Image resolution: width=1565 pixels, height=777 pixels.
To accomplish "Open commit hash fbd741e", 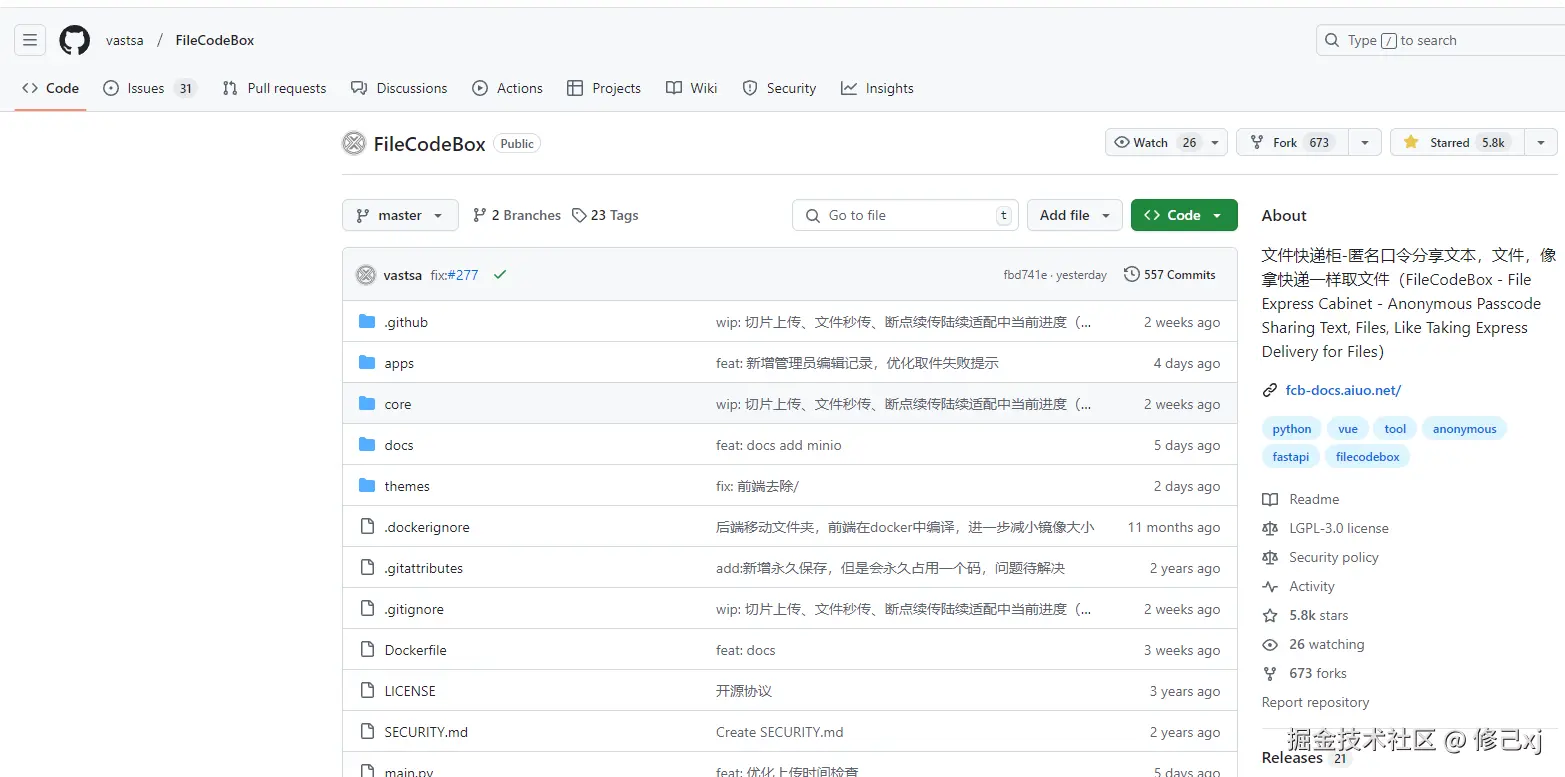I will pyautogui.click(x=1026, y=275).
